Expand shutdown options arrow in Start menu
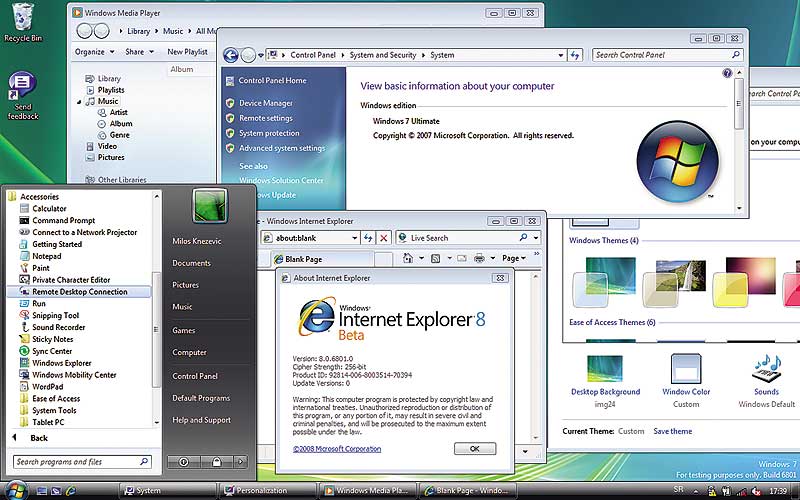Screen dimensions: 800x500 click(x=241, y=462)
